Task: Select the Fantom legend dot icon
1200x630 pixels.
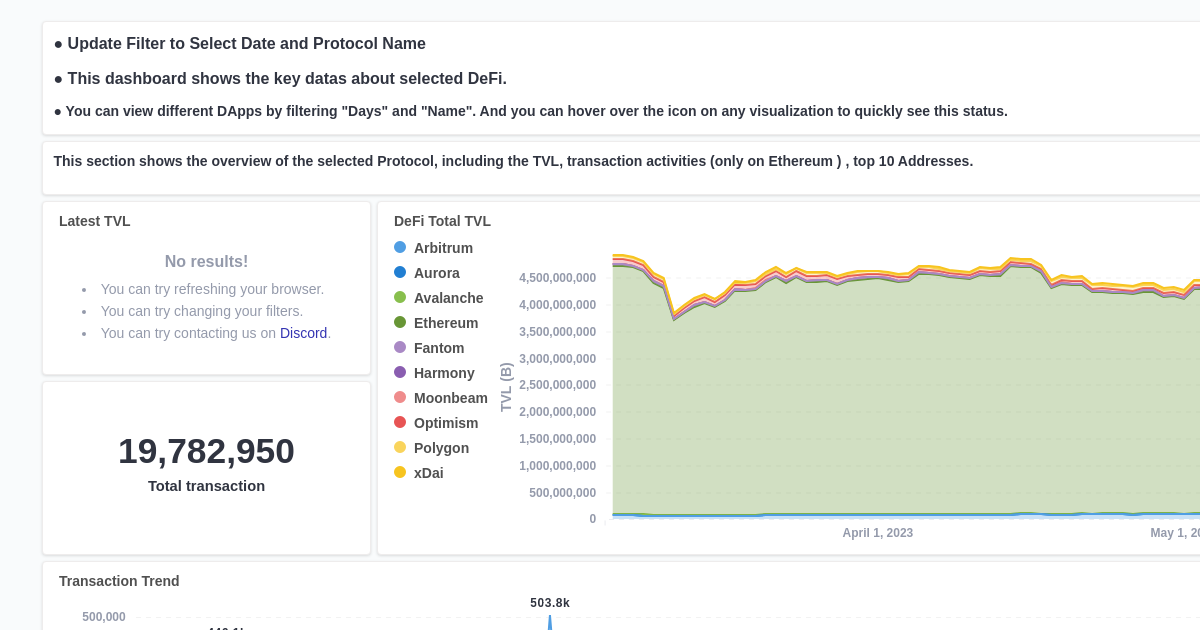Action: tap(401, 347)
